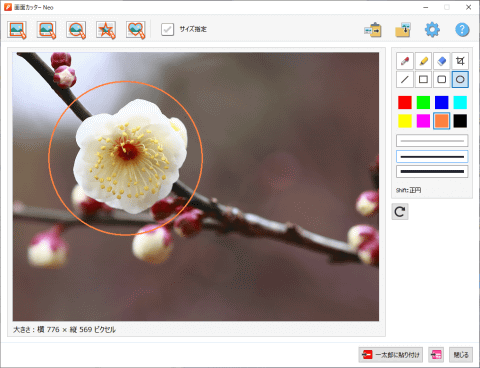Click the clipboard copy icon in toolbar
Screen dimensions: 480x368
[373, 30]
